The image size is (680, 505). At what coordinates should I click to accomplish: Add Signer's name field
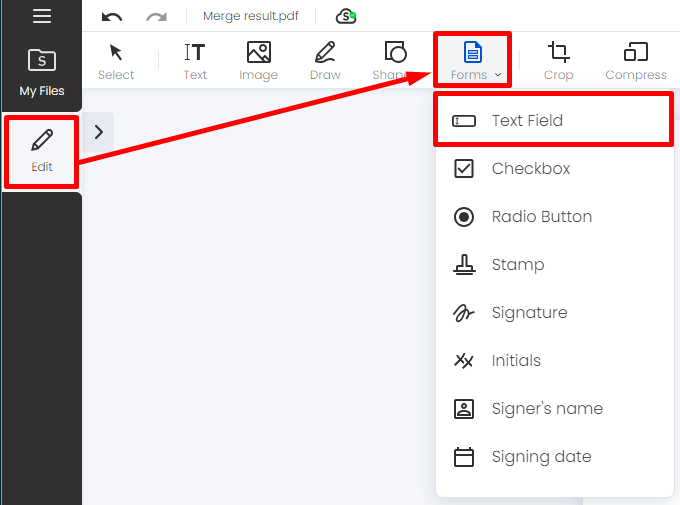555,408
